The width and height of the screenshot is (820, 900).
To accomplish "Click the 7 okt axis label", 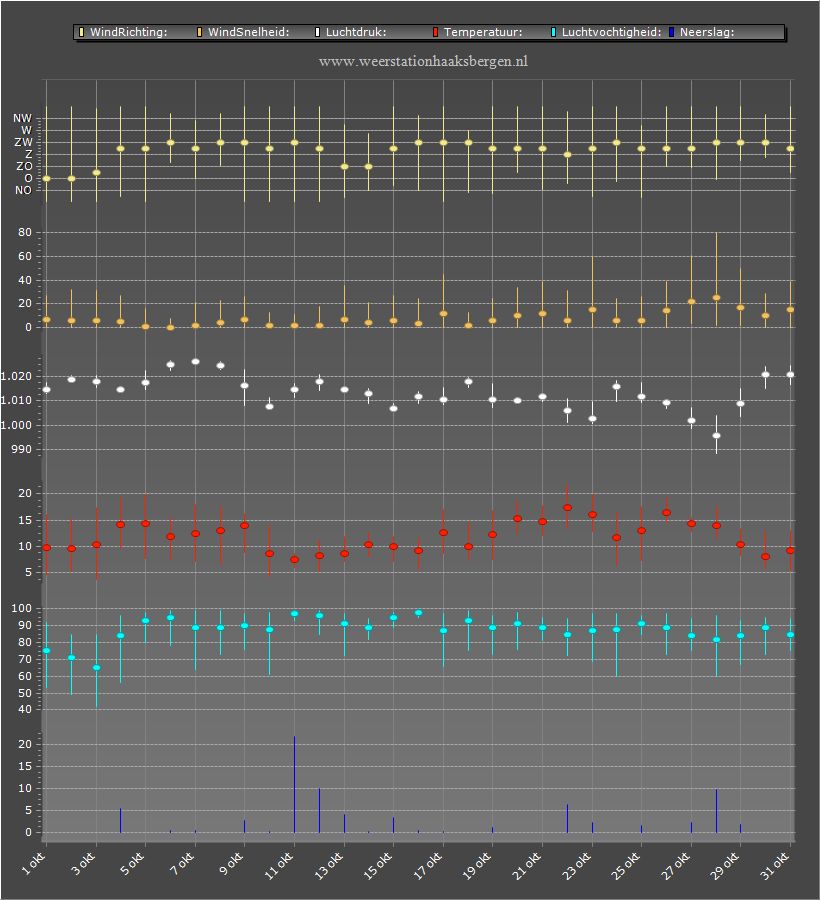I will [182, 864].
